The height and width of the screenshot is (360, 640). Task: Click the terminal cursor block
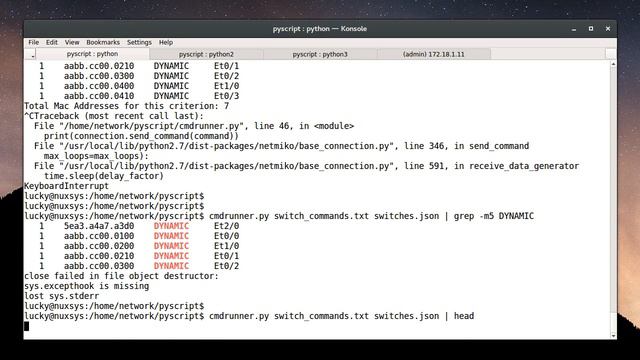(27, 326)
